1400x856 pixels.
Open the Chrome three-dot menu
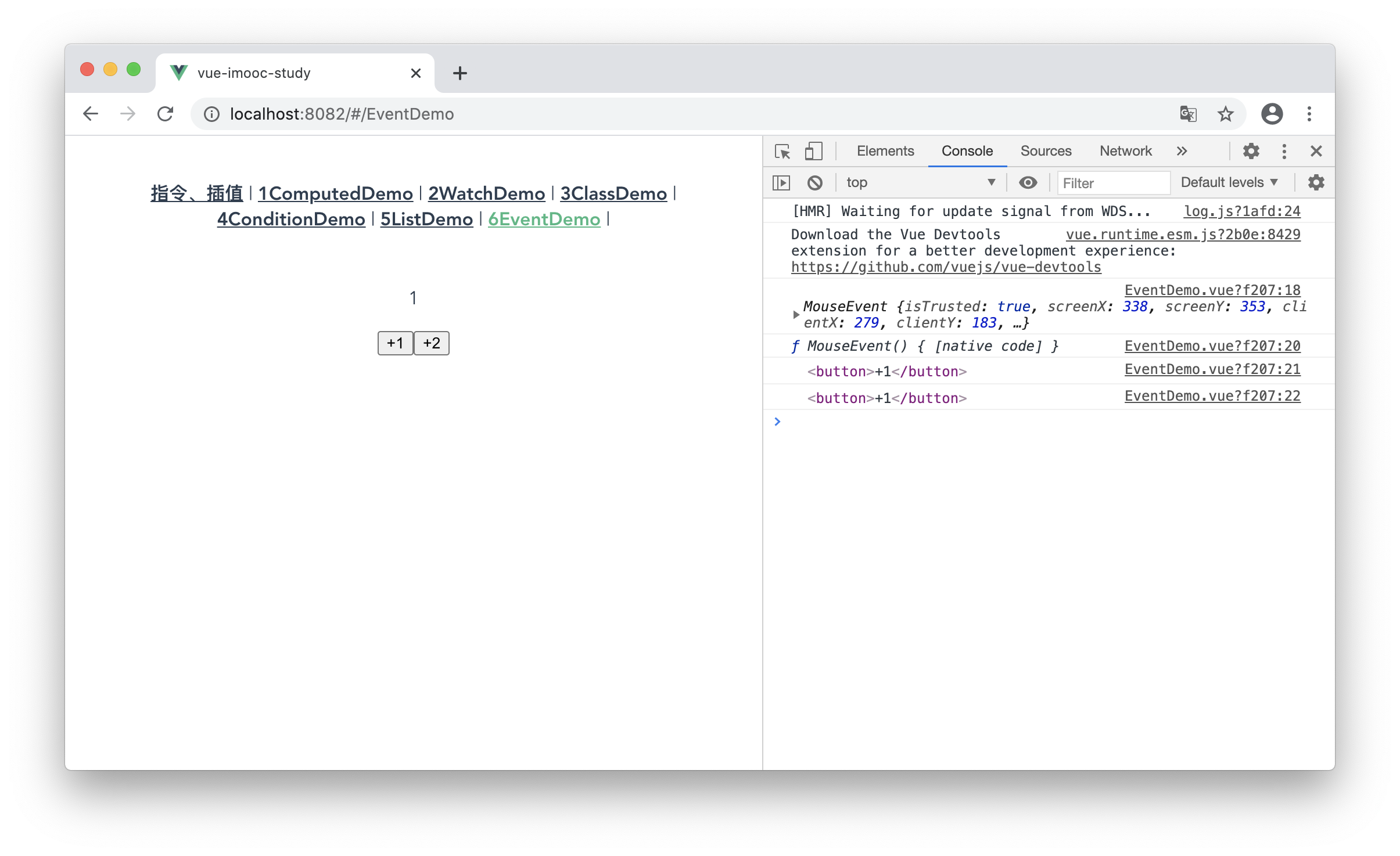1309,114
